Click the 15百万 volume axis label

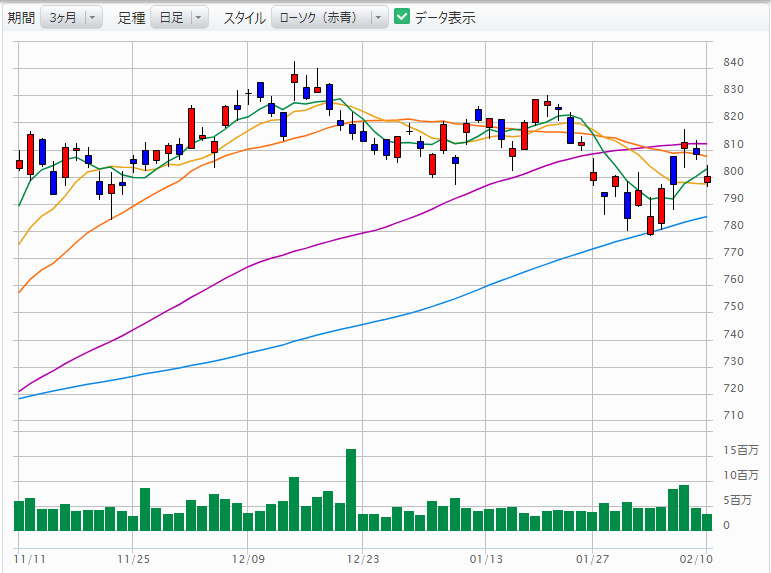pyautogui.click(x=741, y=450)
